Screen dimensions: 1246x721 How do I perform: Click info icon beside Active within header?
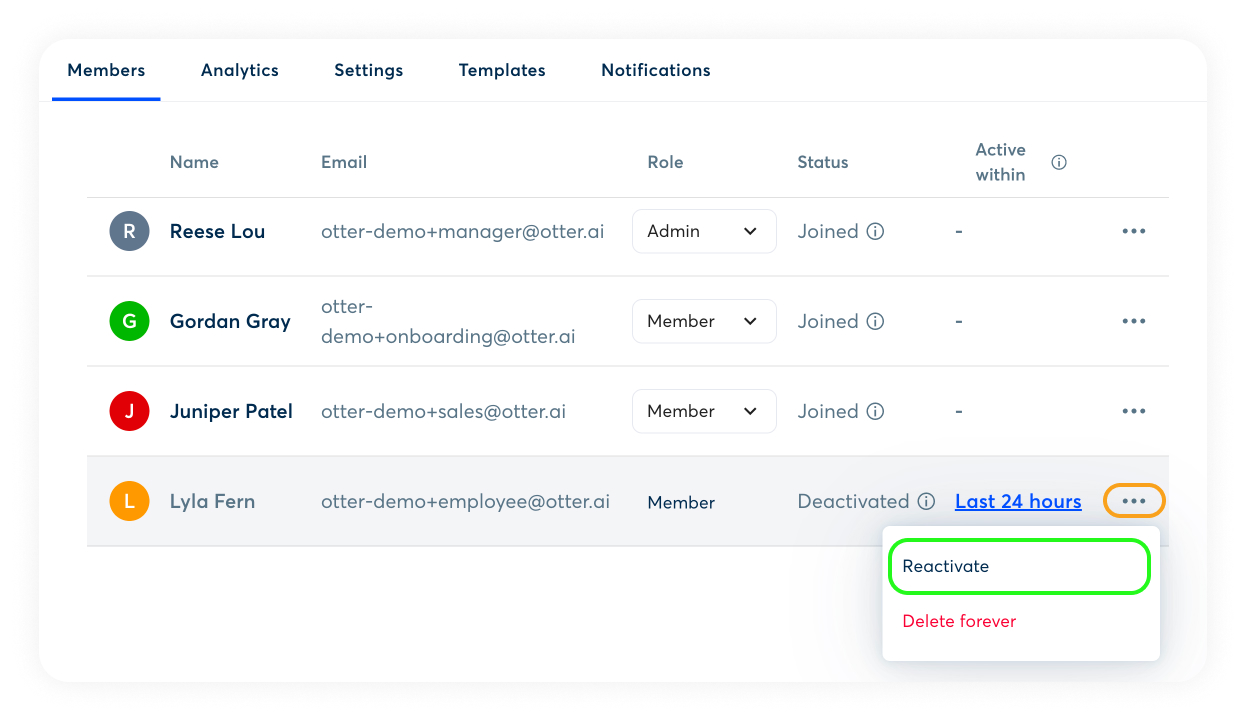[x=1059, y=162]
